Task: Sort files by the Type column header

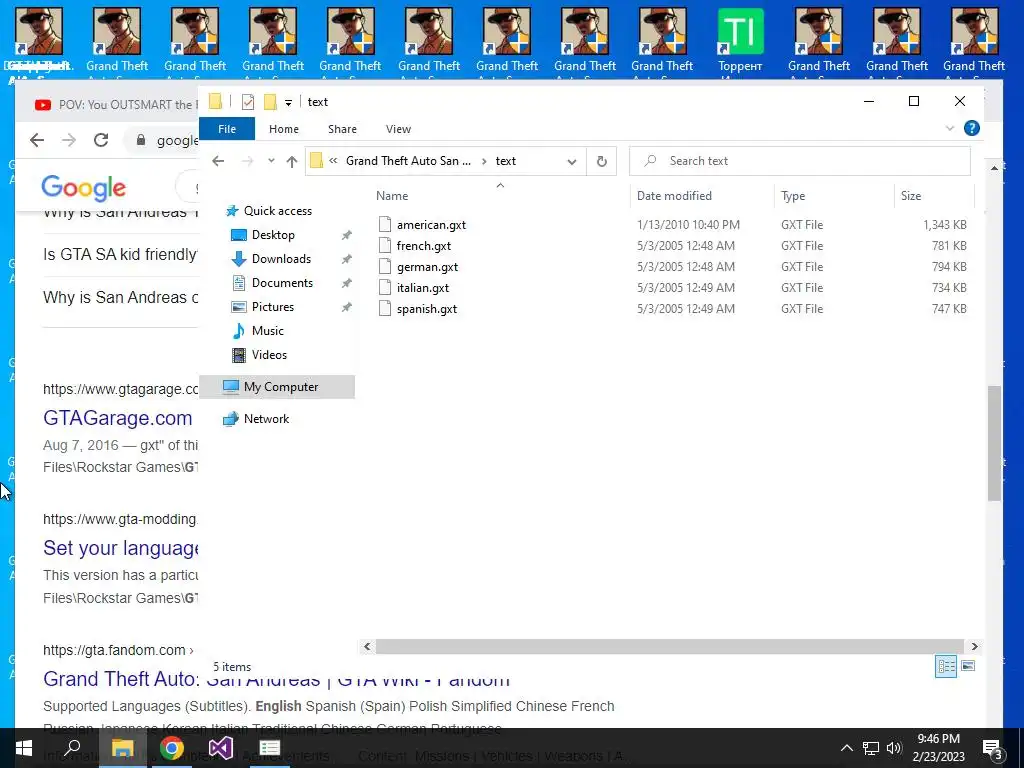Action: click(x=793, y=195)
